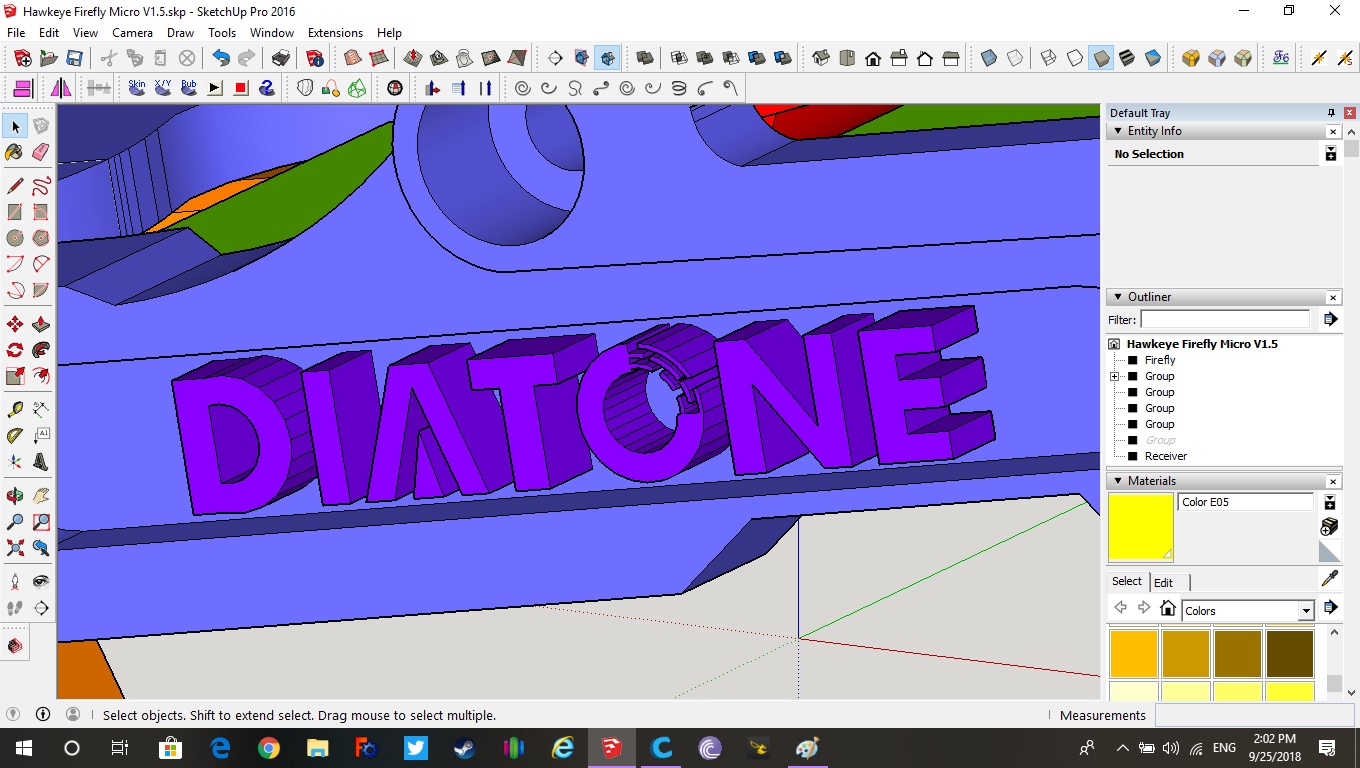1360x768 pixels.
Task: Switch to the Edit tab in Materials
Action: [1163, 582]
